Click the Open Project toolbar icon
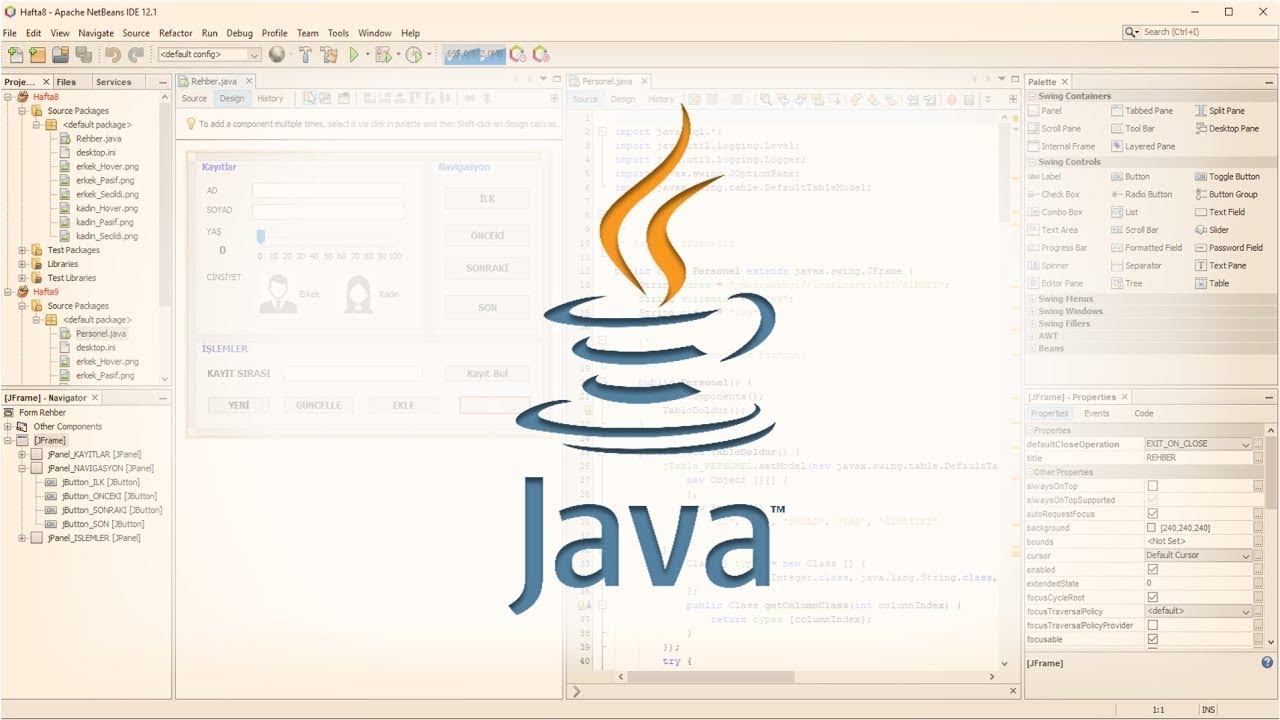This screenshot has height=720, width=1280. tap(61, 55)
